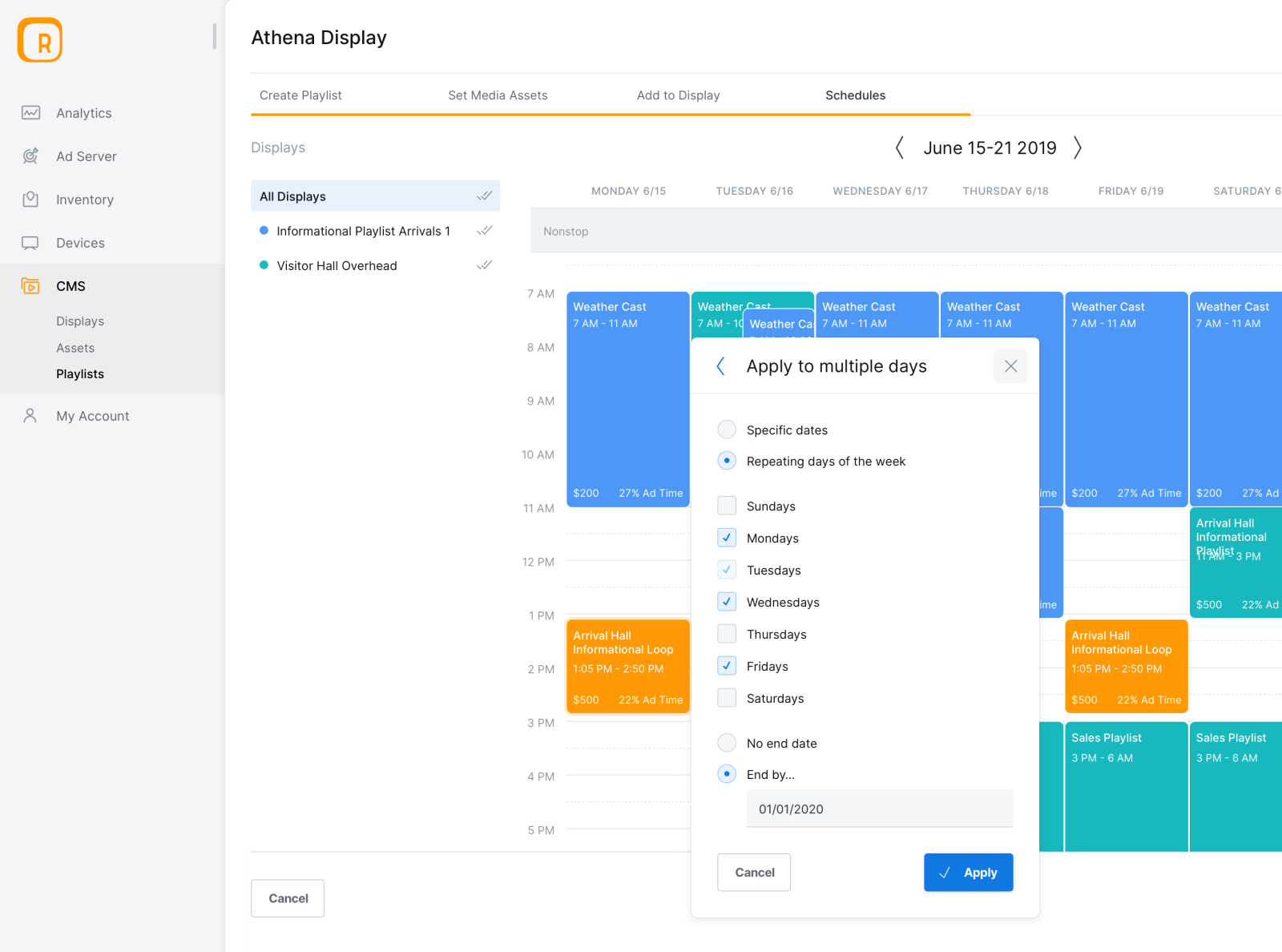Click Saturday's Arrival Hall Informational Playlist block
This screenshot has width=1282, height=952.
[1236, 563]
